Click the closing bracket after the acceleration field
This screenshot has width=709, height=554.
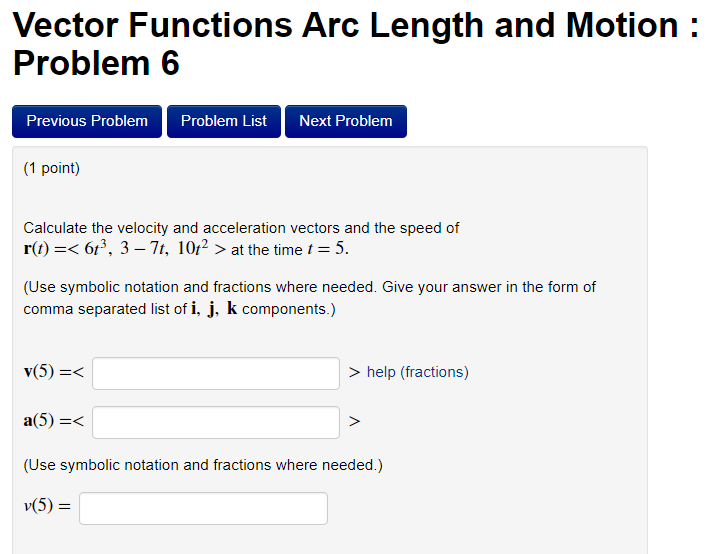tap(354, 422)
